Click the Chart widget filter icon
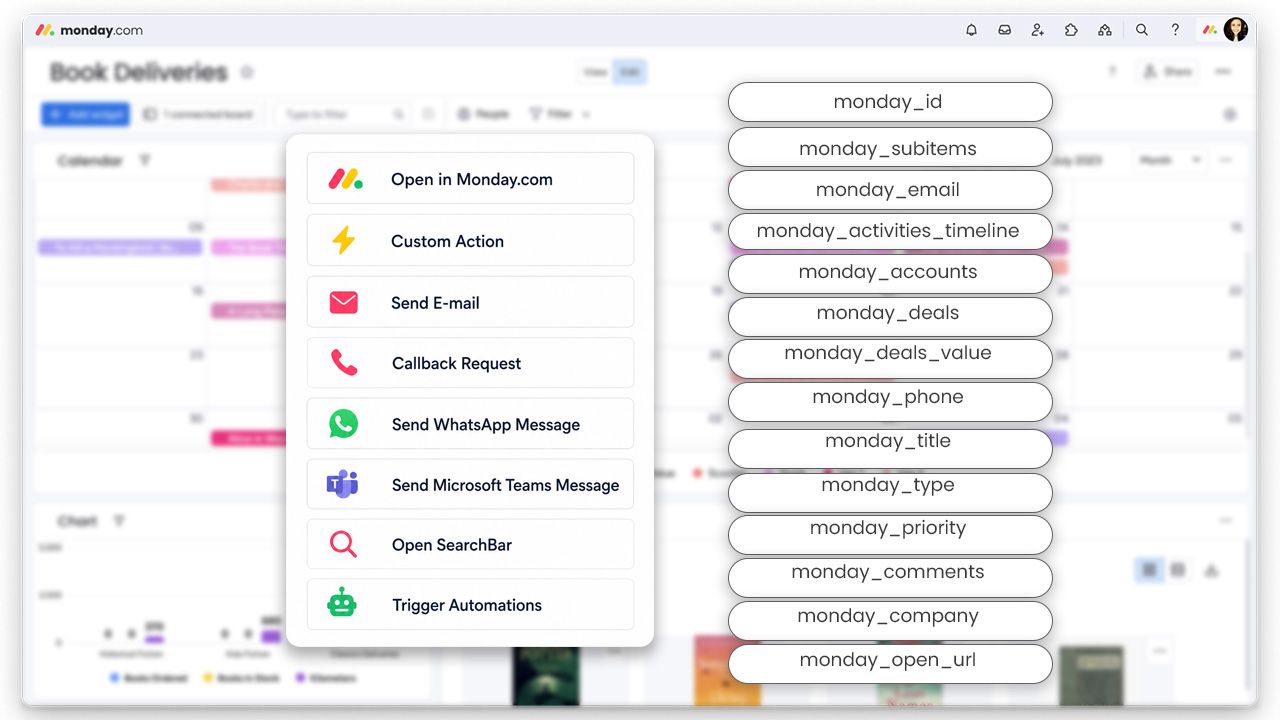This screenshot has width=1280, height=720. (119, 521)
